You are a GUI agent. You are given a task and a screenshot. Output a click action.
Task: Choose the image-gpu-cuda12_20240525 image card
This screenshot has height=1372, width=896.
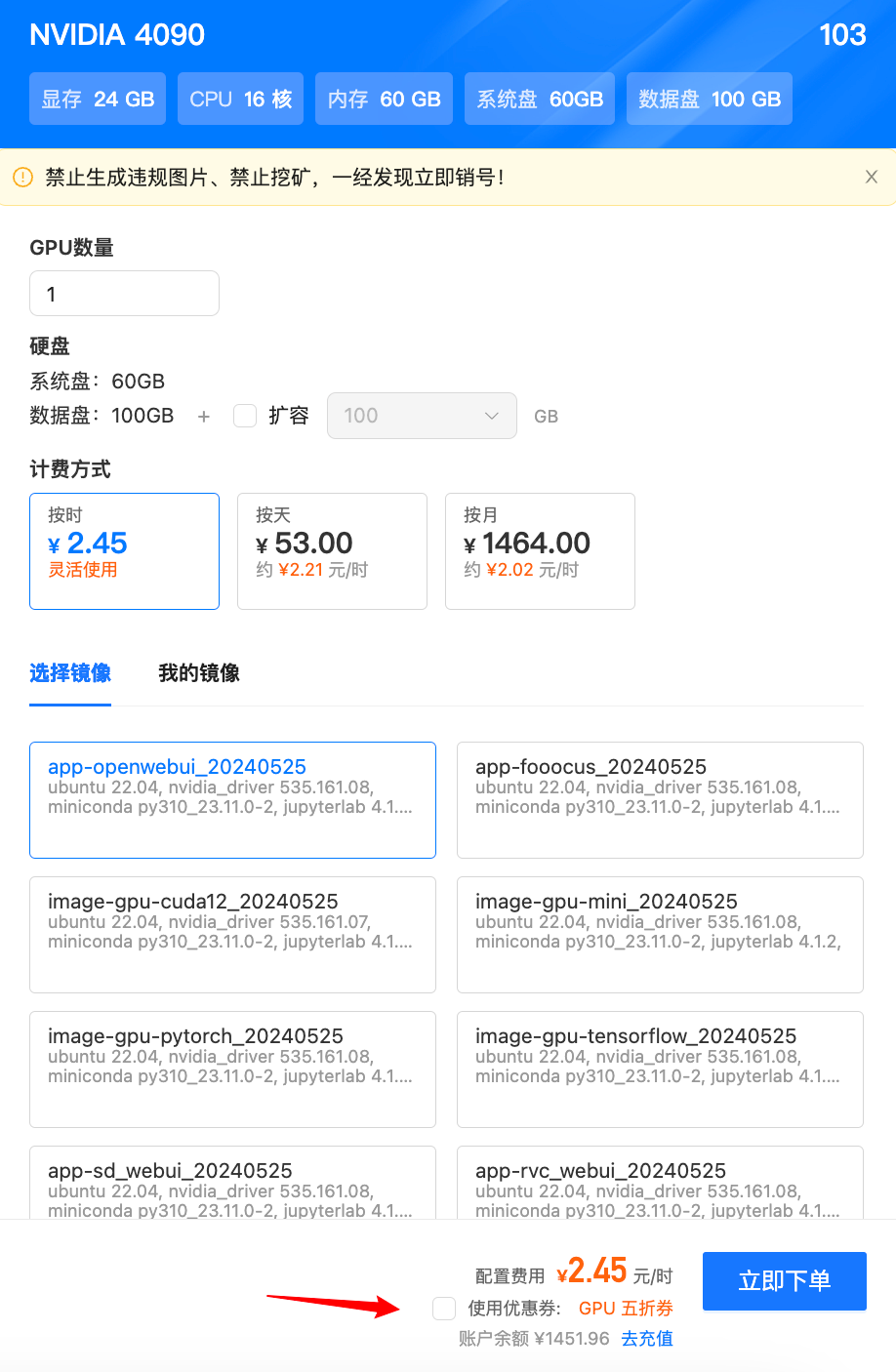[x=232, y=935]
